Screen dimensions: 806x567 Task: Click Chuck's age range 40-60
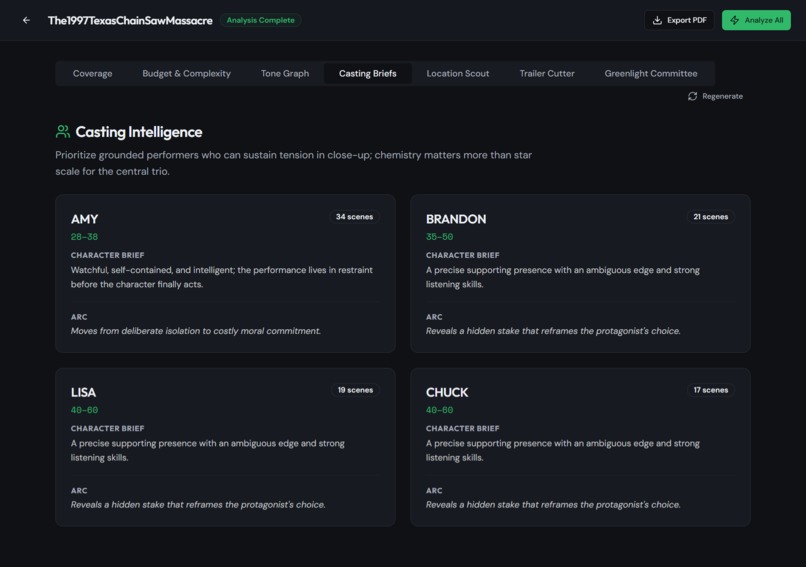pyautogui.click(x=439, y=410)
